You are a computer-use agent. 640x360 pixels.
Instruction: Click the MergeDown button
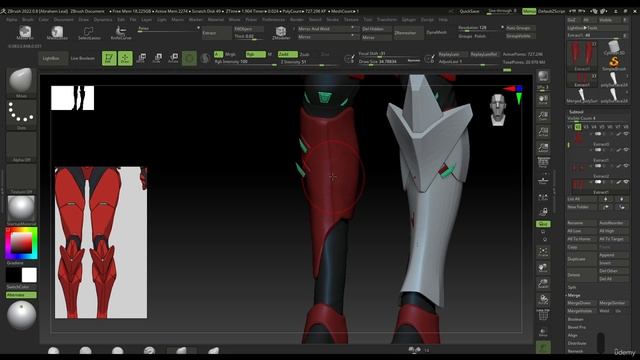point(581,303)
